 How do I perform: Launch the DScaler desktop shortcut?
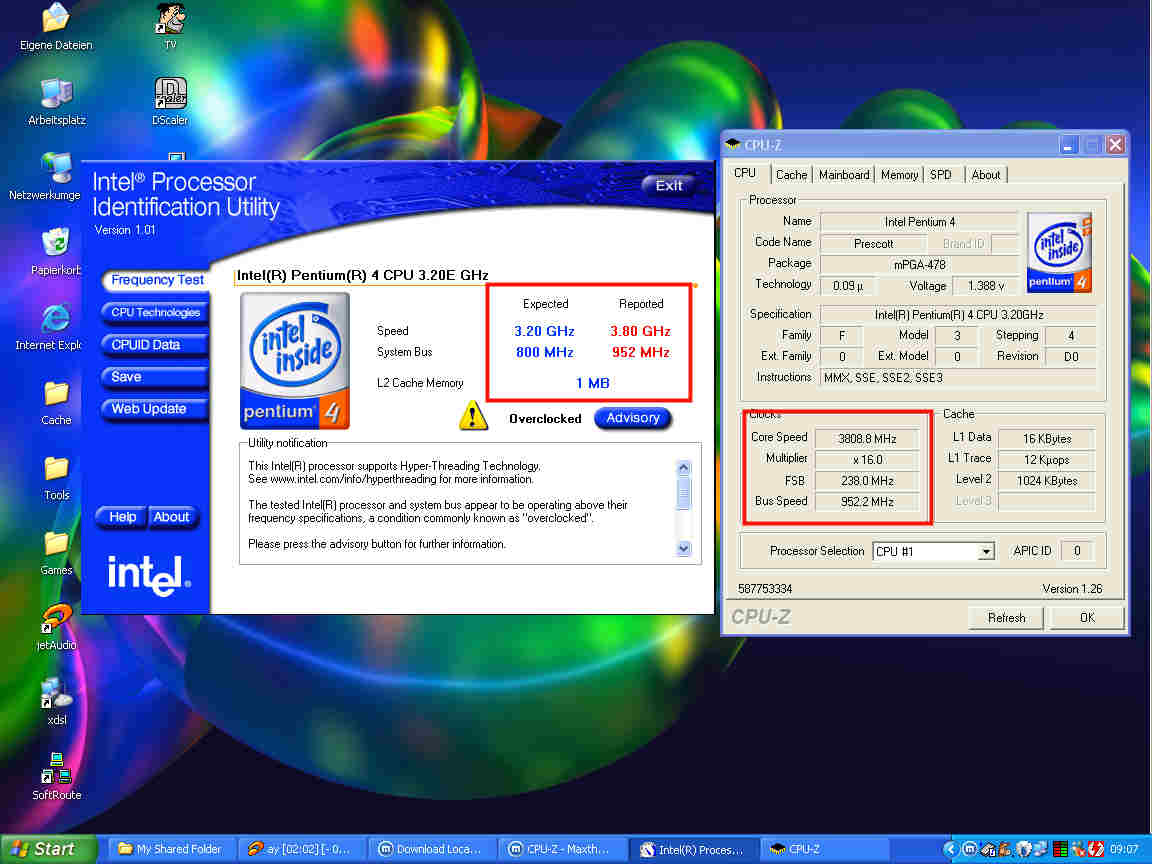[170, 93]
